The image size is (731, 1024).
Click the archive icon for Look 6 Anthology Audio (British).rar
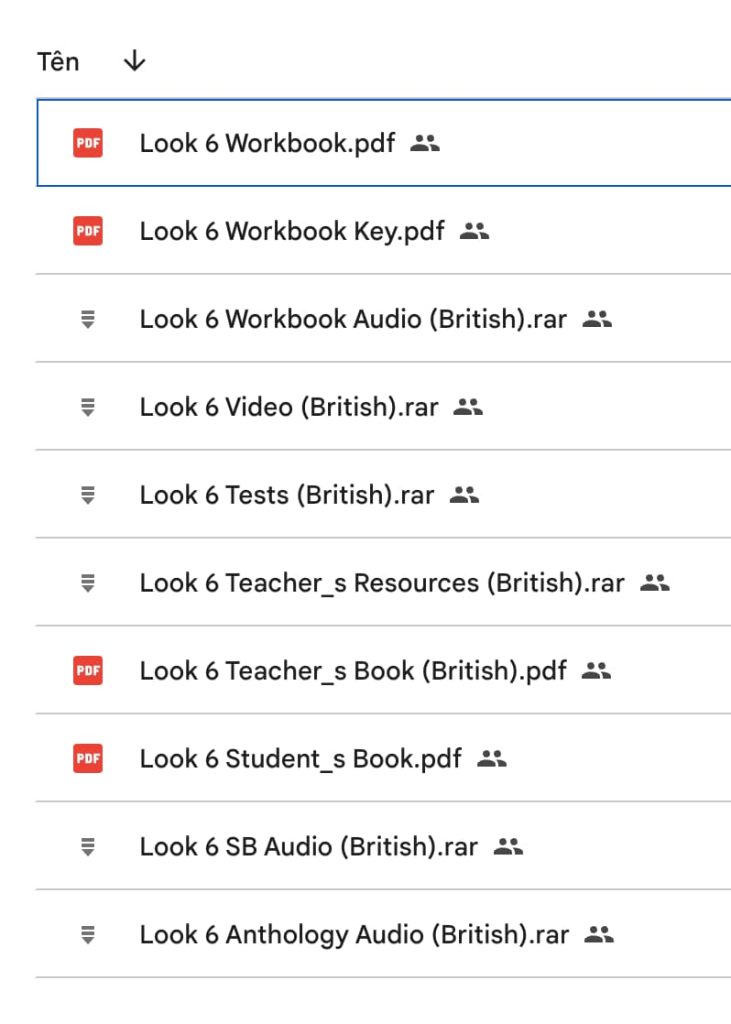click(x=89, y=935)
